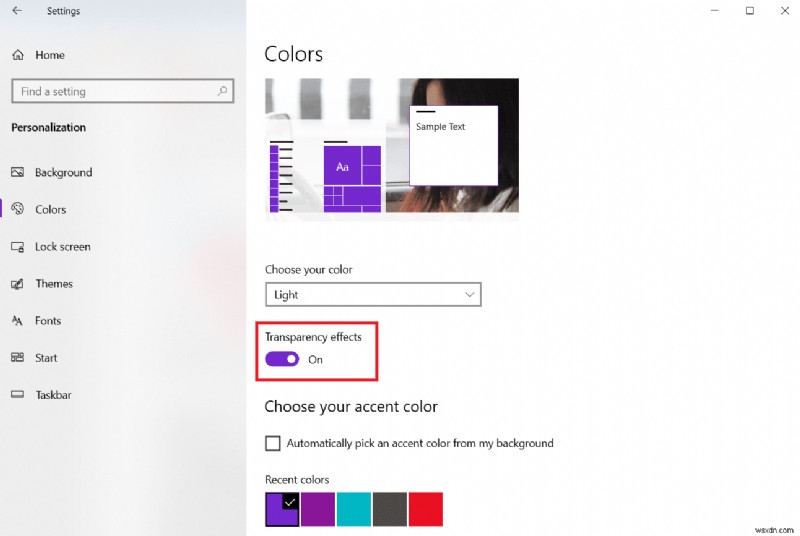The width and height of the screenshot is (800, 536).
Task: Click the Taskbar icon in sidebar
Action: tap(17, 394)
